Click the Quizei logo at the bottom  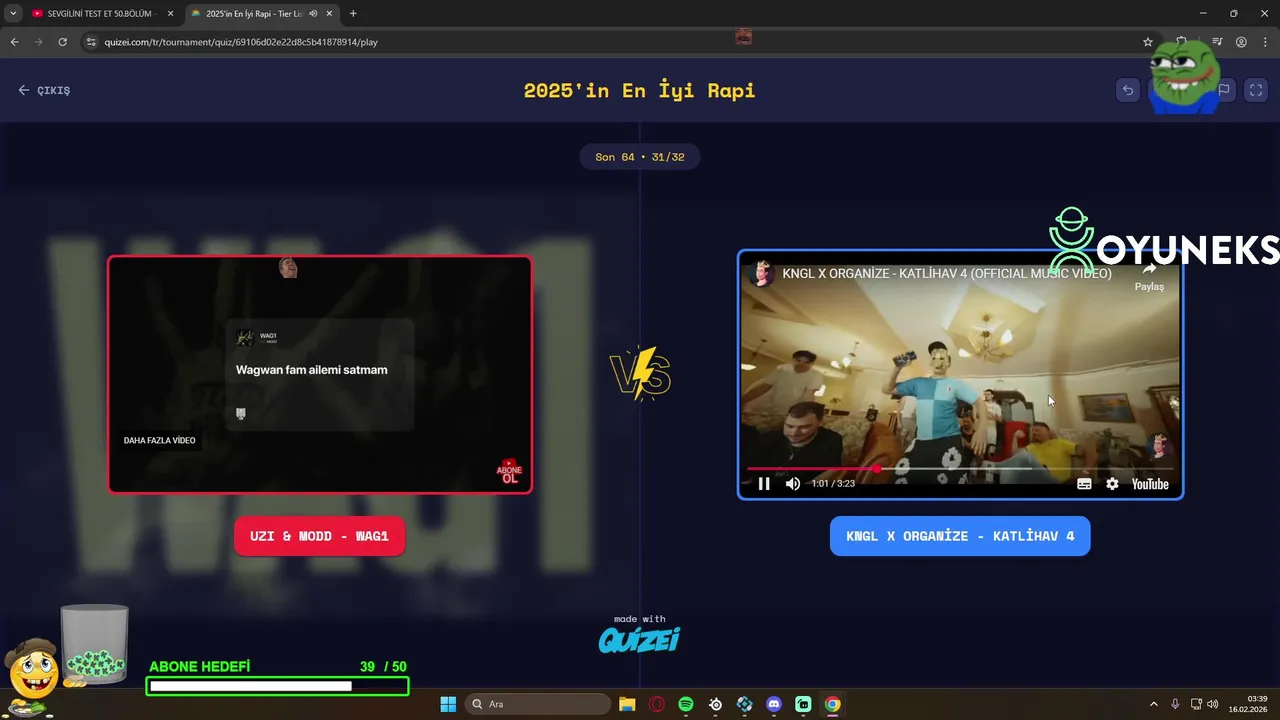[x=640, y=639]
